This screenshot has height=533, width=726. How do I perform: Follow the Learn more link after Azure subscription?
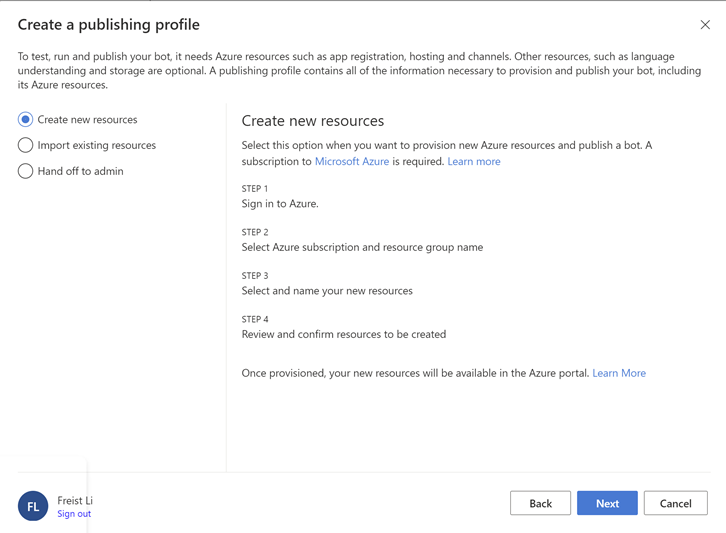[x=474, y=161]
